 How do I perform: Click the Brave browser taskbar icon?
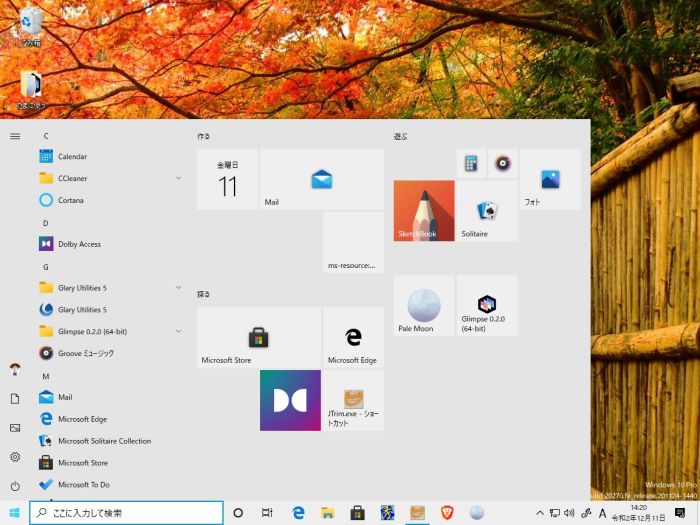[447, 513]
